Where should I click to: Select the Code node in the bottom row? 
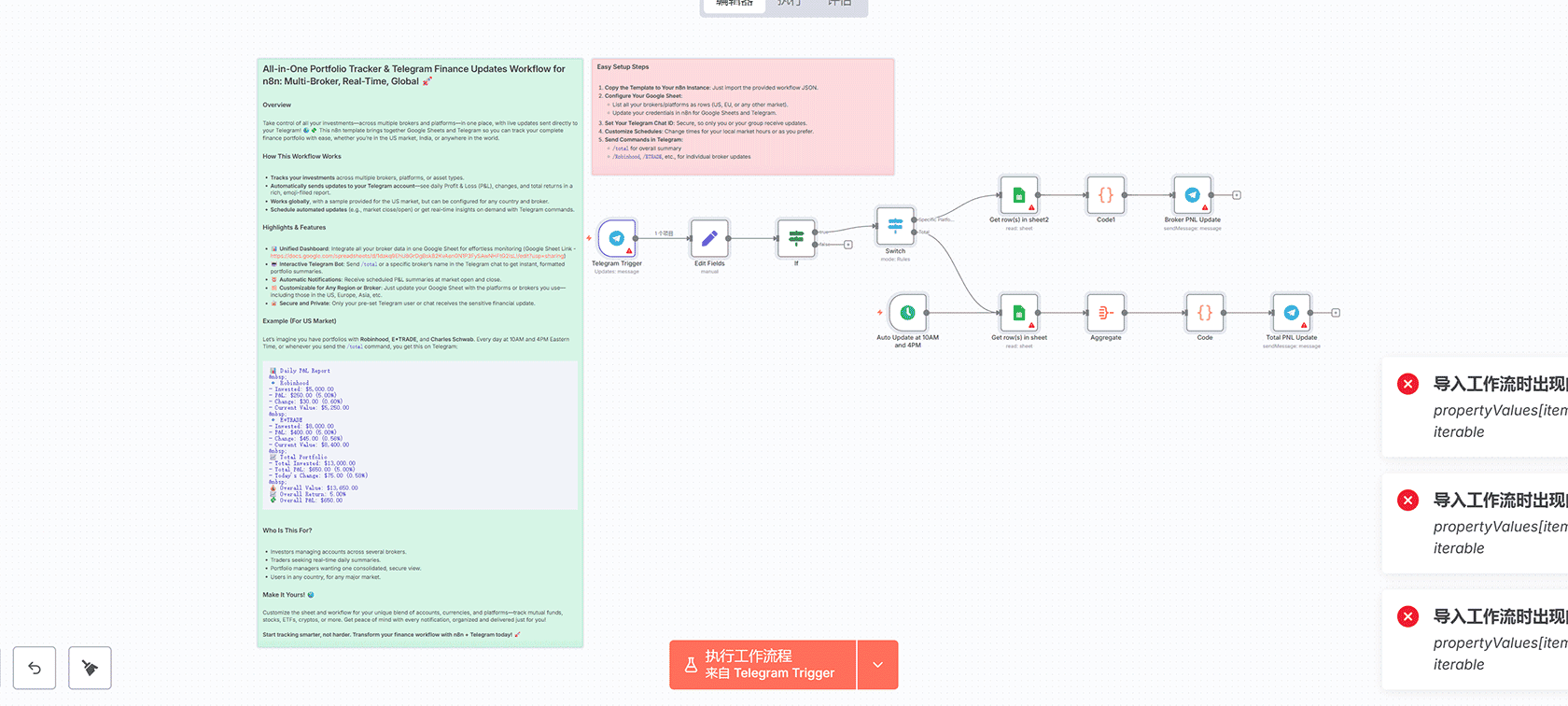click(1204, 313)
